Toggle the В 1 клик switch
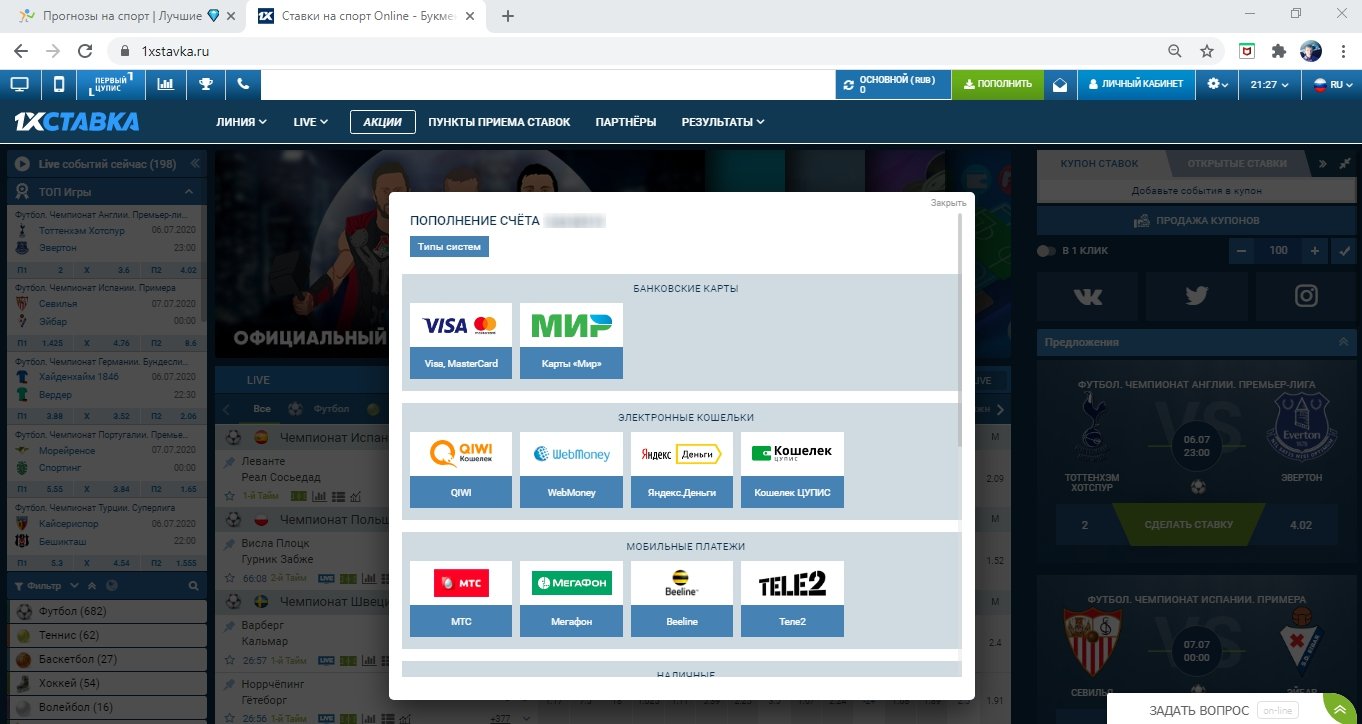 [x=1048, y=251]
